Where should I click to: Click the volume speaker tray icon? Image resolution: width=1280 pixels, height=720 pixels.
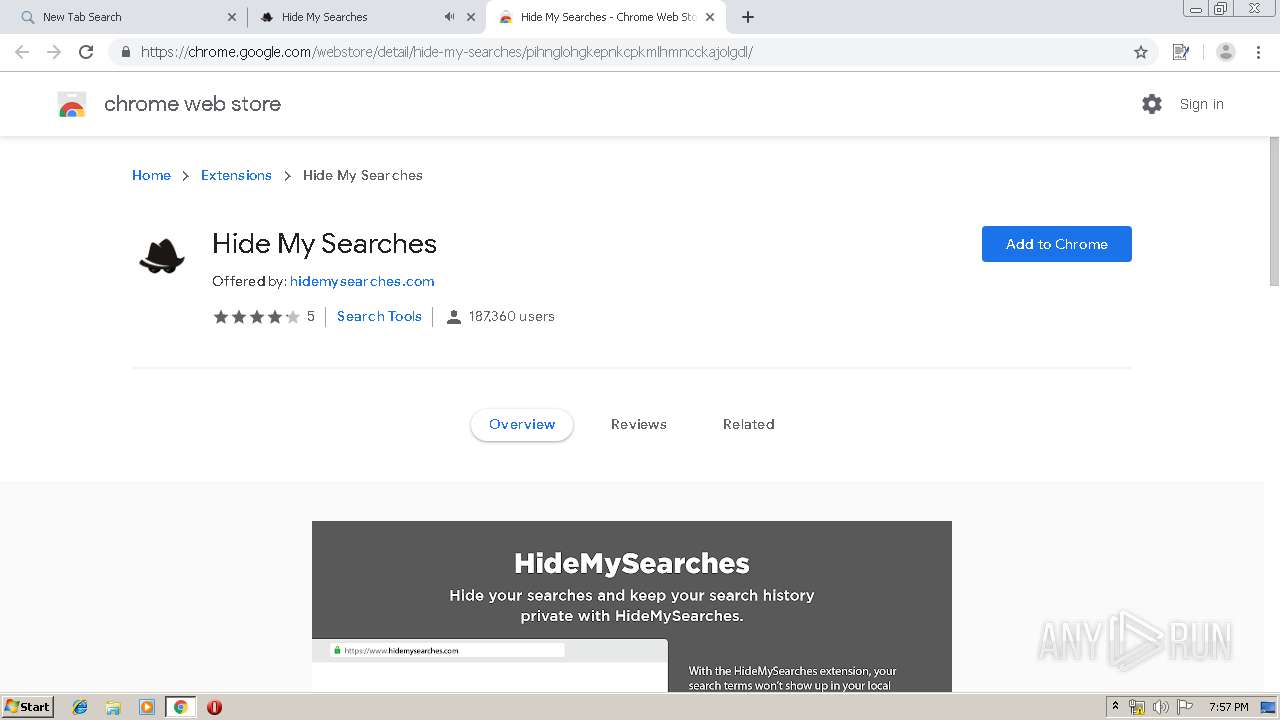coord(1160,707)
